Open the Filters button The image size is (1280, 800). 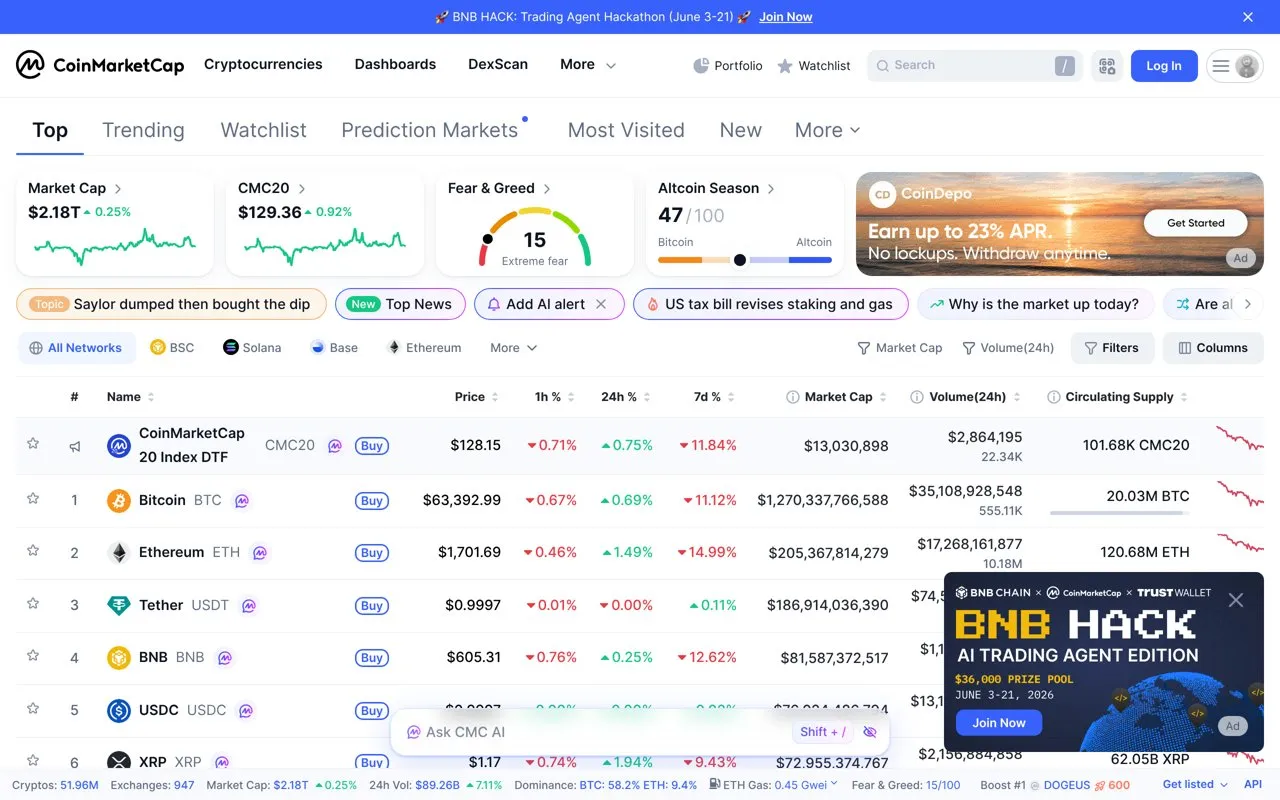click(x=1112, y=348)
